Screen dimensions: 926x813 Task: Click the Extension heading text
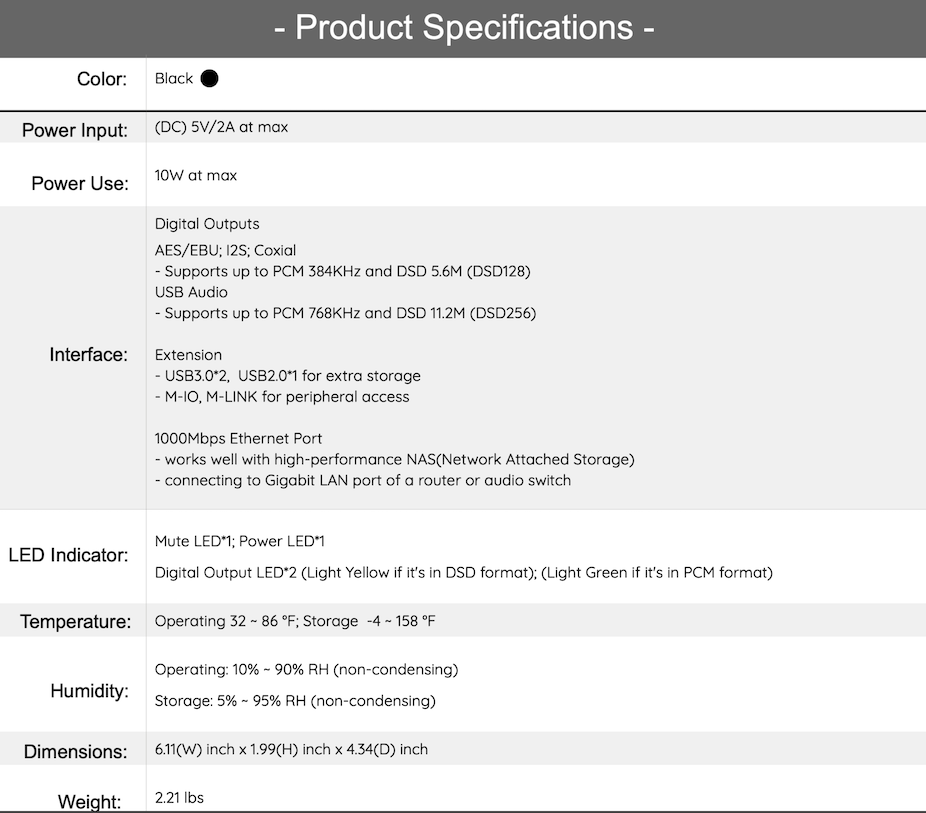[x=188, y=355]
